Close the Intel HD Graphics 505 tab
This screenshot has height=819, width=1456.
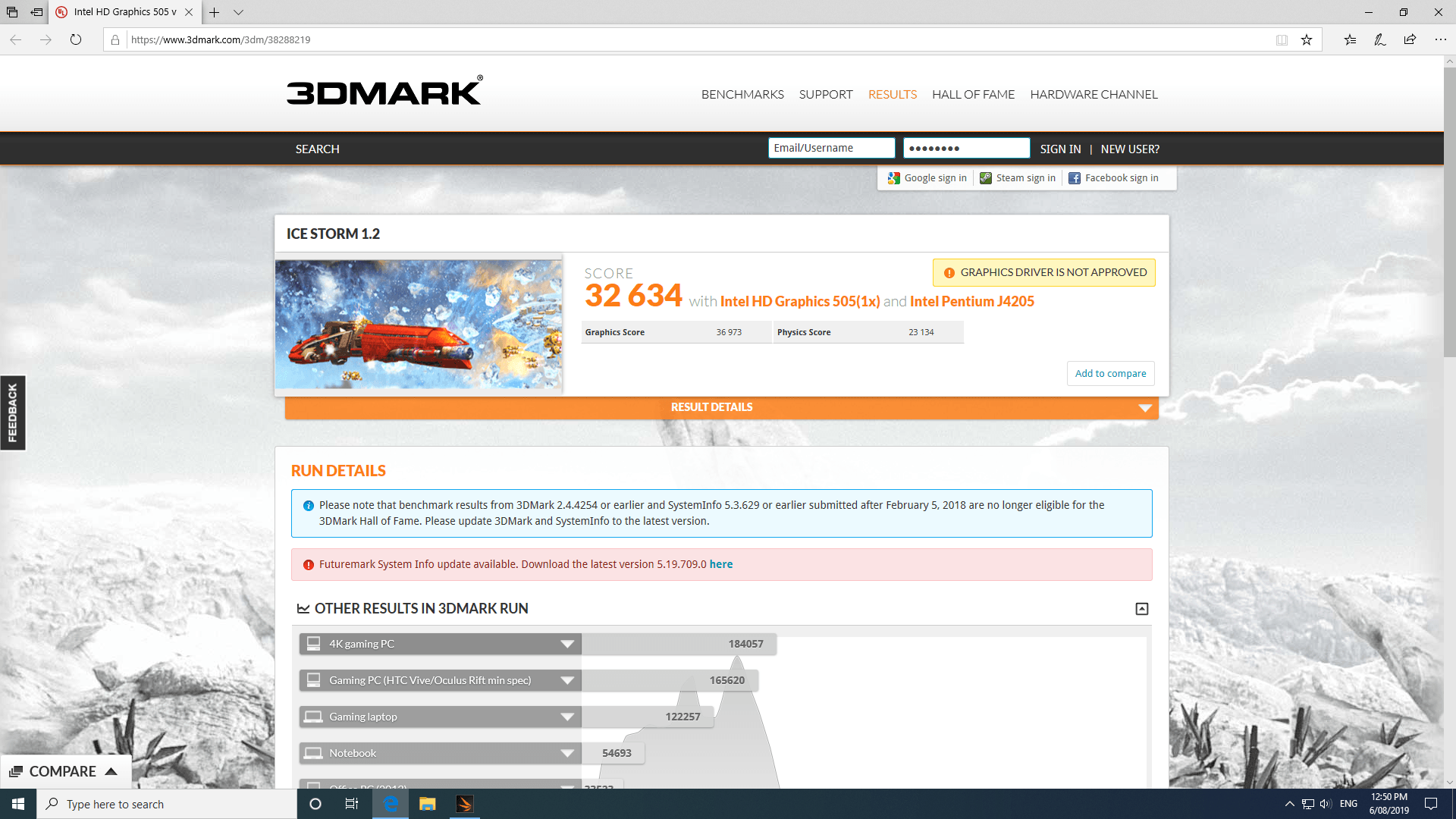click(189, 12)
